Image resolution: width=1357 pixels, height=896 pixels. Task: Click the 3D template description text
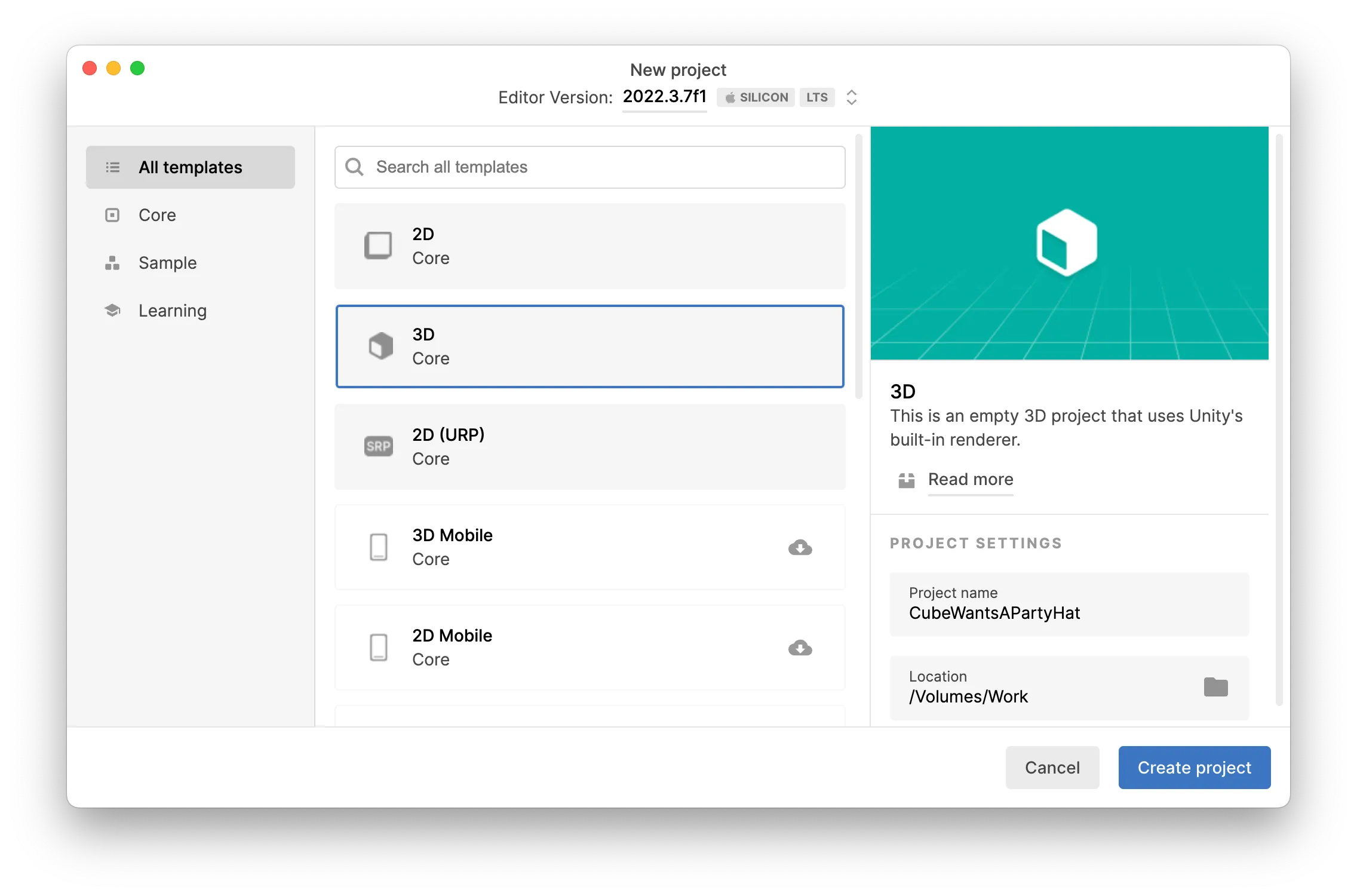(x=1066, y=428)
